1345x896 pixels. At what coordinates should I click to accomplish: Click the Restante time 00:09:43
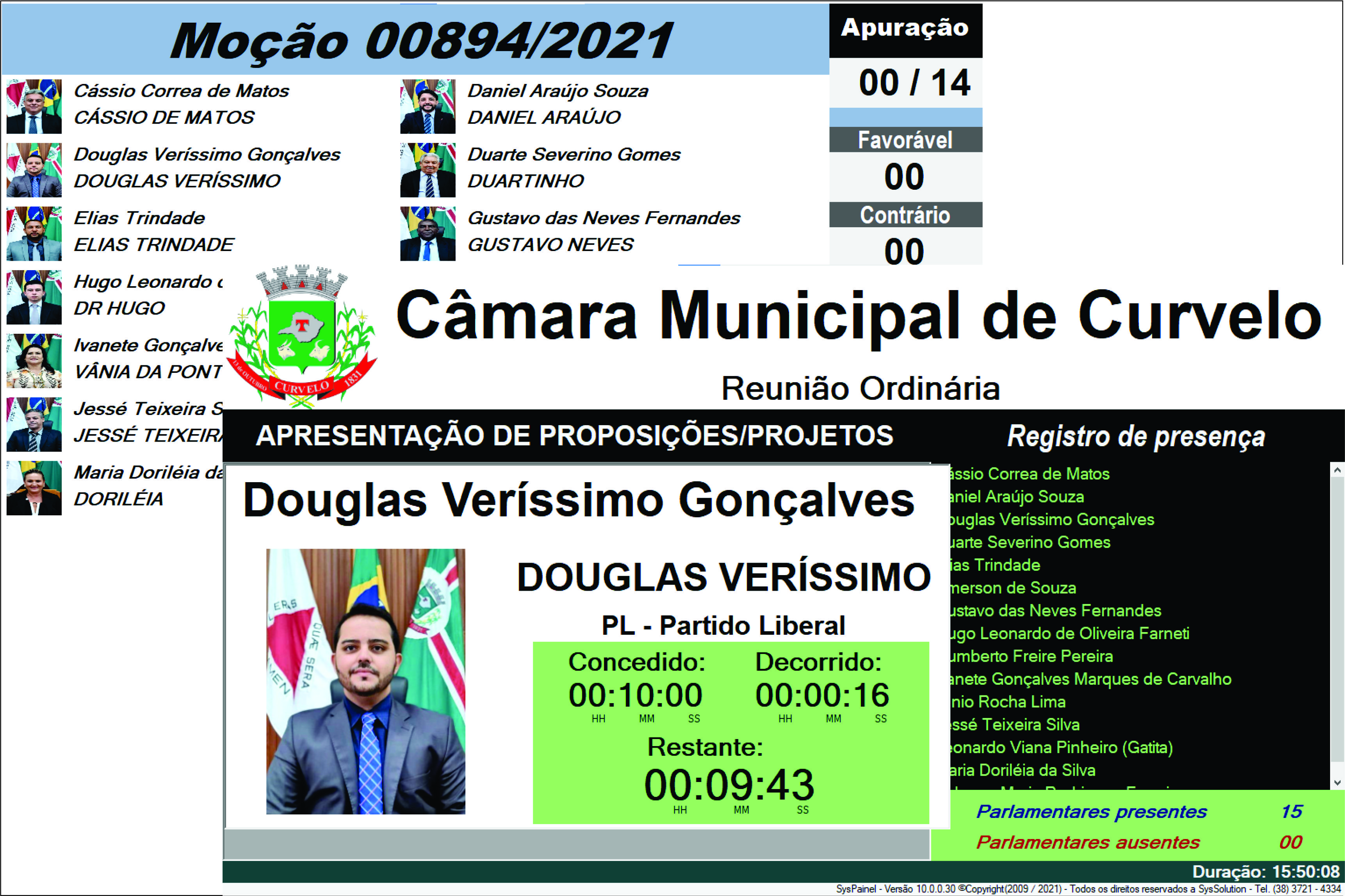point(729,785)
